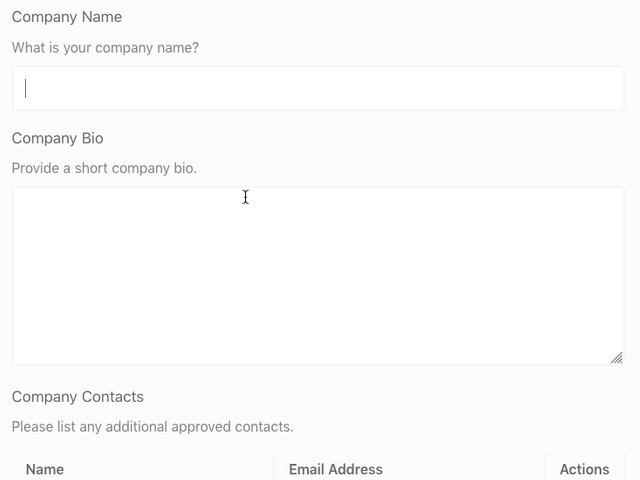
Task: Click the divider between Name and Email Address
Action: (274, 468)
